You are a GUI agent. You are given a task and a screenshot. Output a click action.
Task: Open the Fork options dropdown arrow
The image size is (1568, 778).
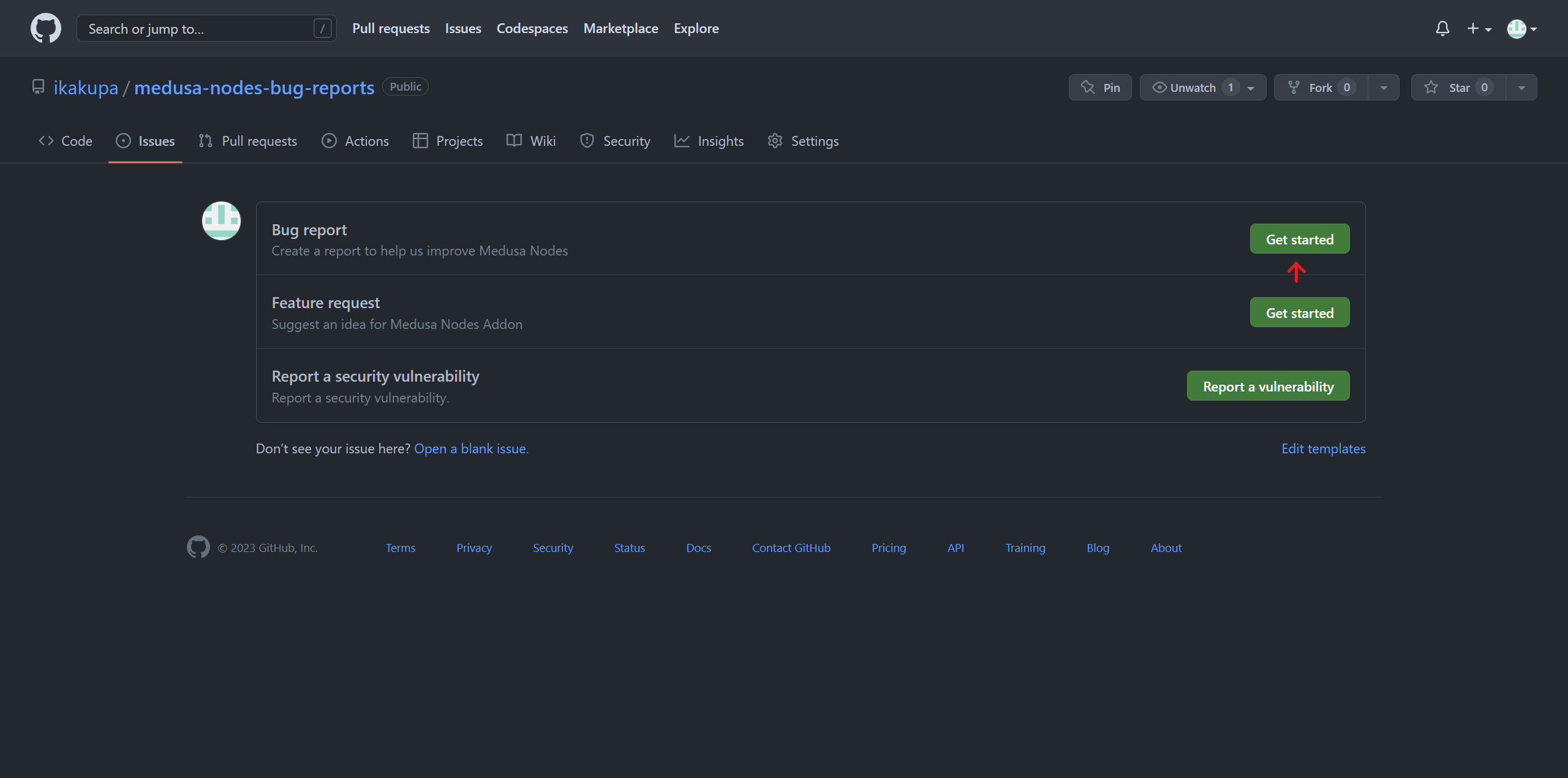[1384, 87]
